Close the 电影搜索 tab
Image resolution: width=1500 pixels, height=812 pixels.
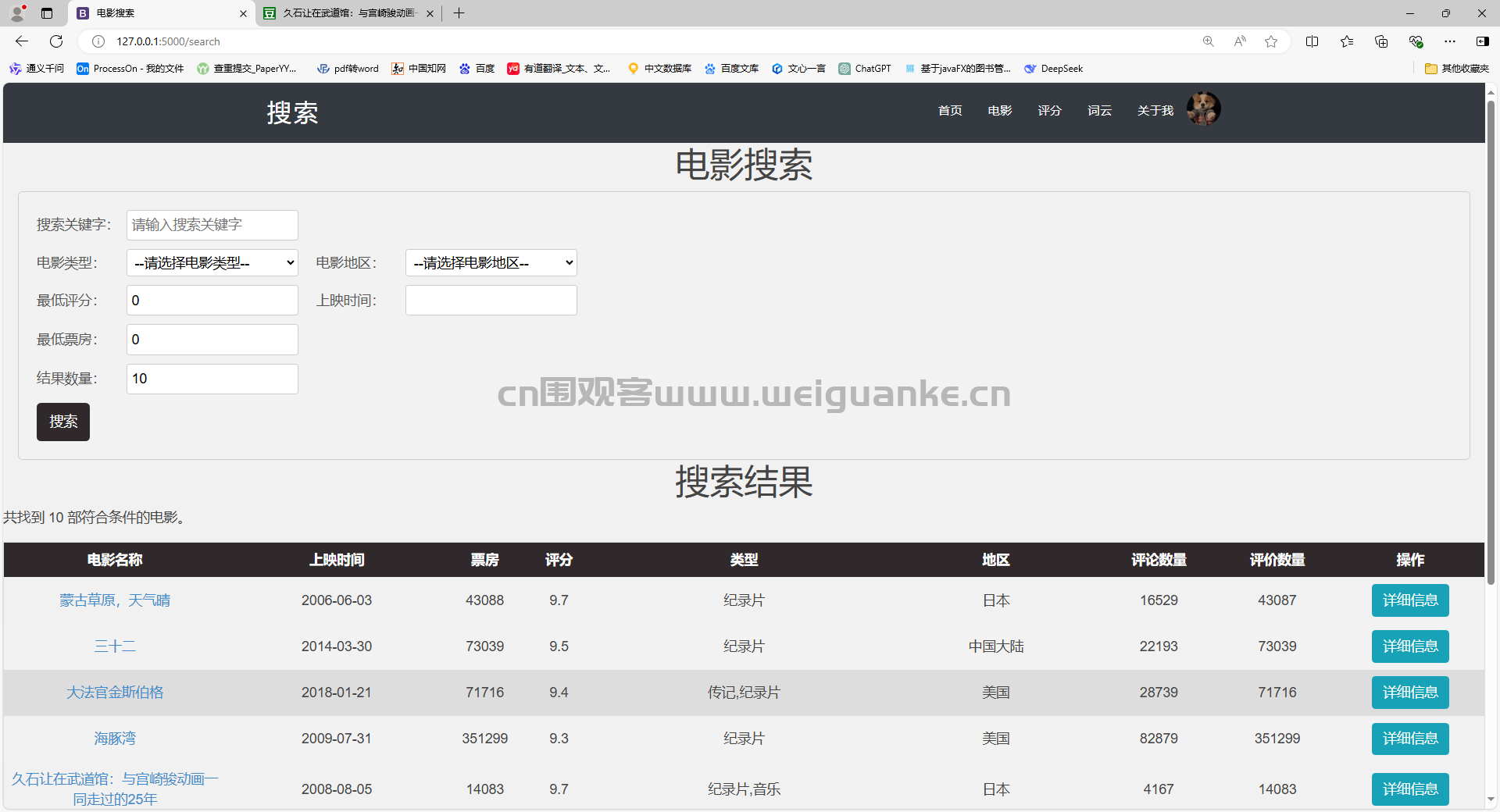243,13
